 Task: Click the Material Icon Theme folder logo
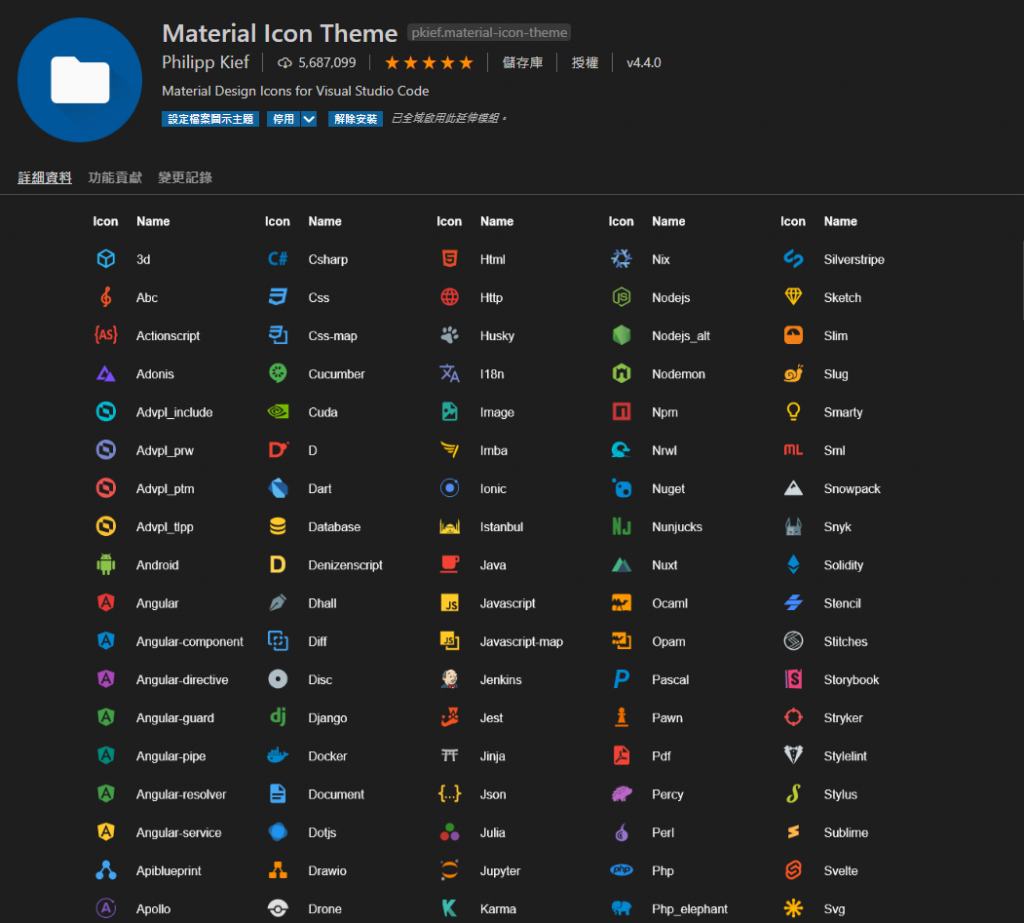point(80,80)
